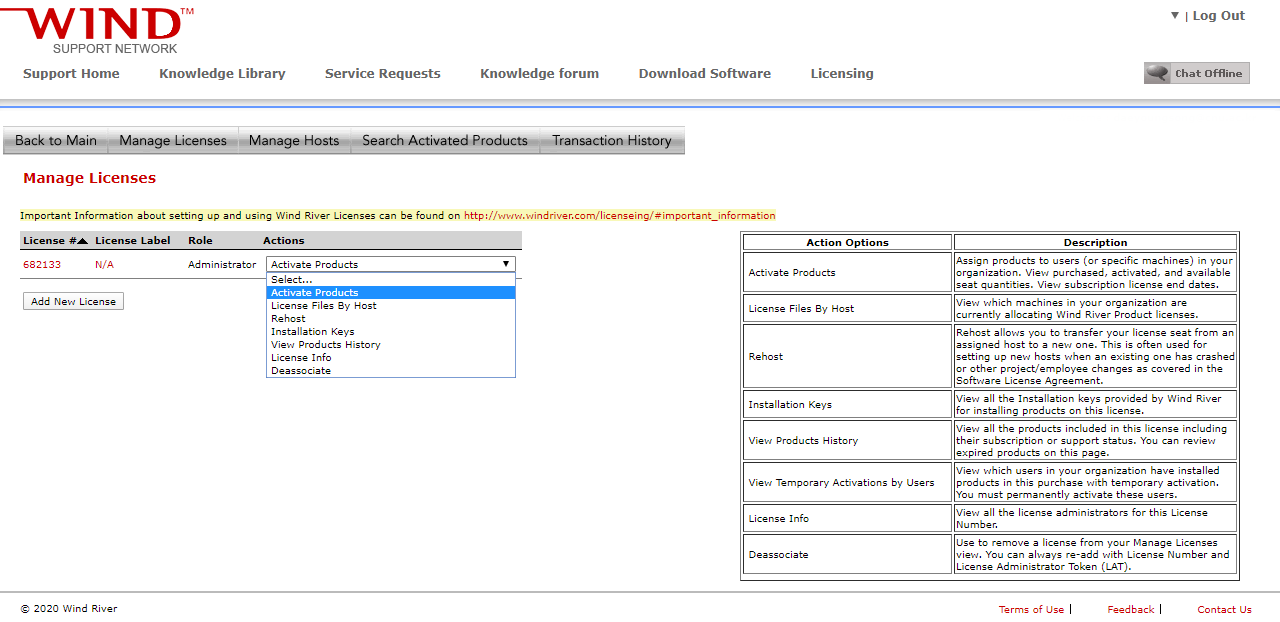
Task: Click the Manage Licenses page heading
Action: [90, 178]
